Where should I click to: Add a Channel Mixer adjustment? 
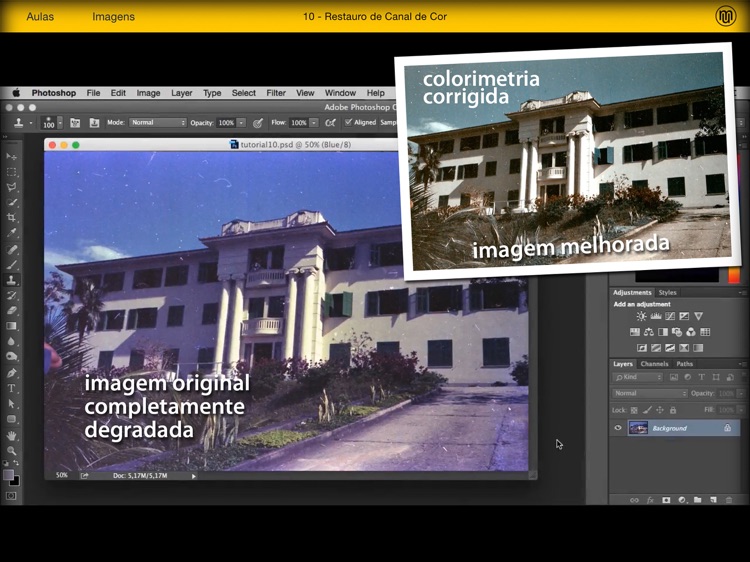[691, 332]
